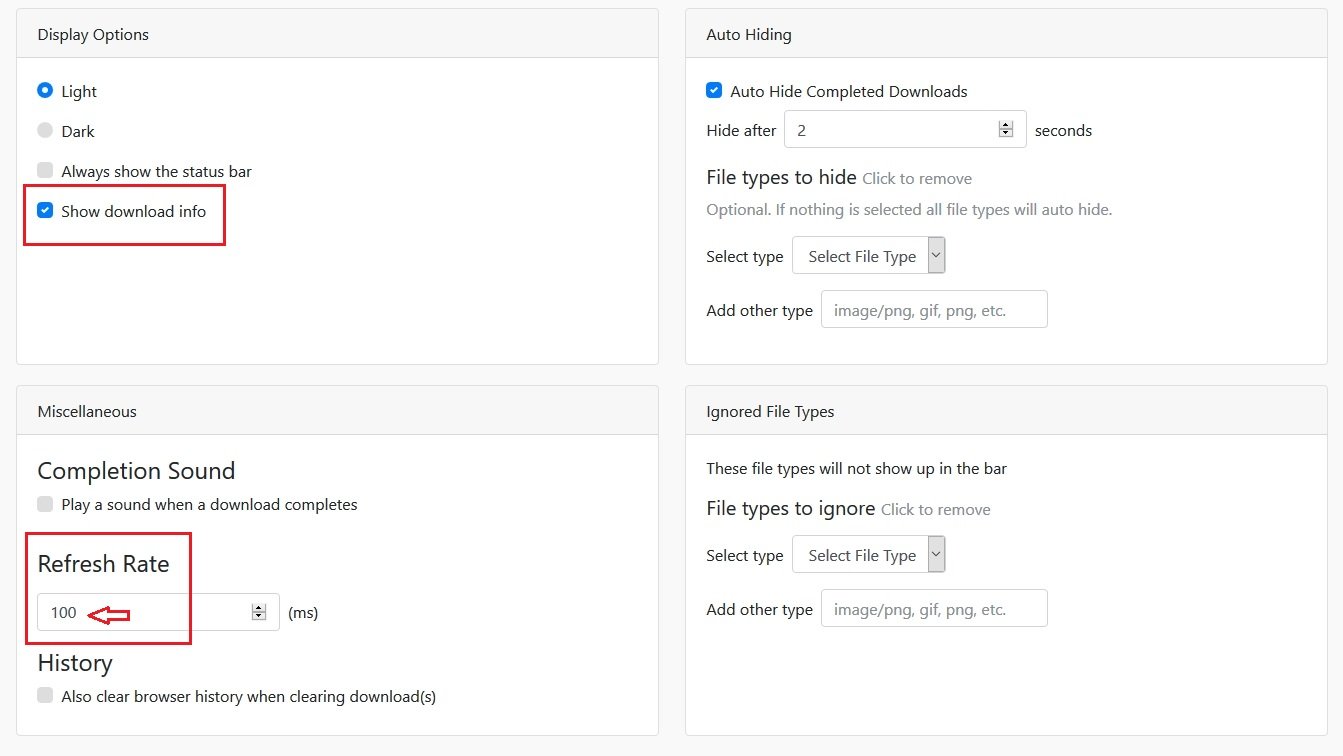Decrease Hide after seconds with down arrow
Screen dimensions: 1343x756
point(1006,134)
